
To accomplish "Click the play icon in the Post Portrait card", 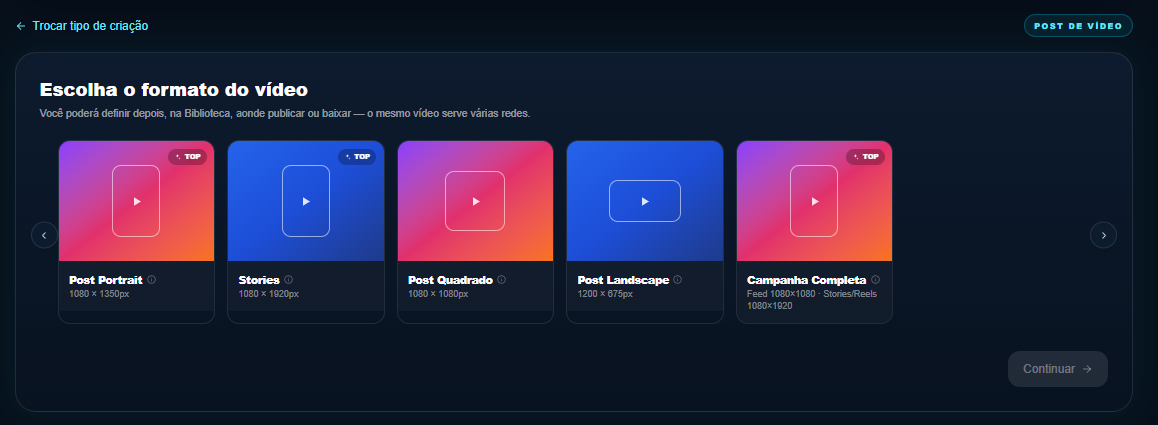I will [137, 201].
